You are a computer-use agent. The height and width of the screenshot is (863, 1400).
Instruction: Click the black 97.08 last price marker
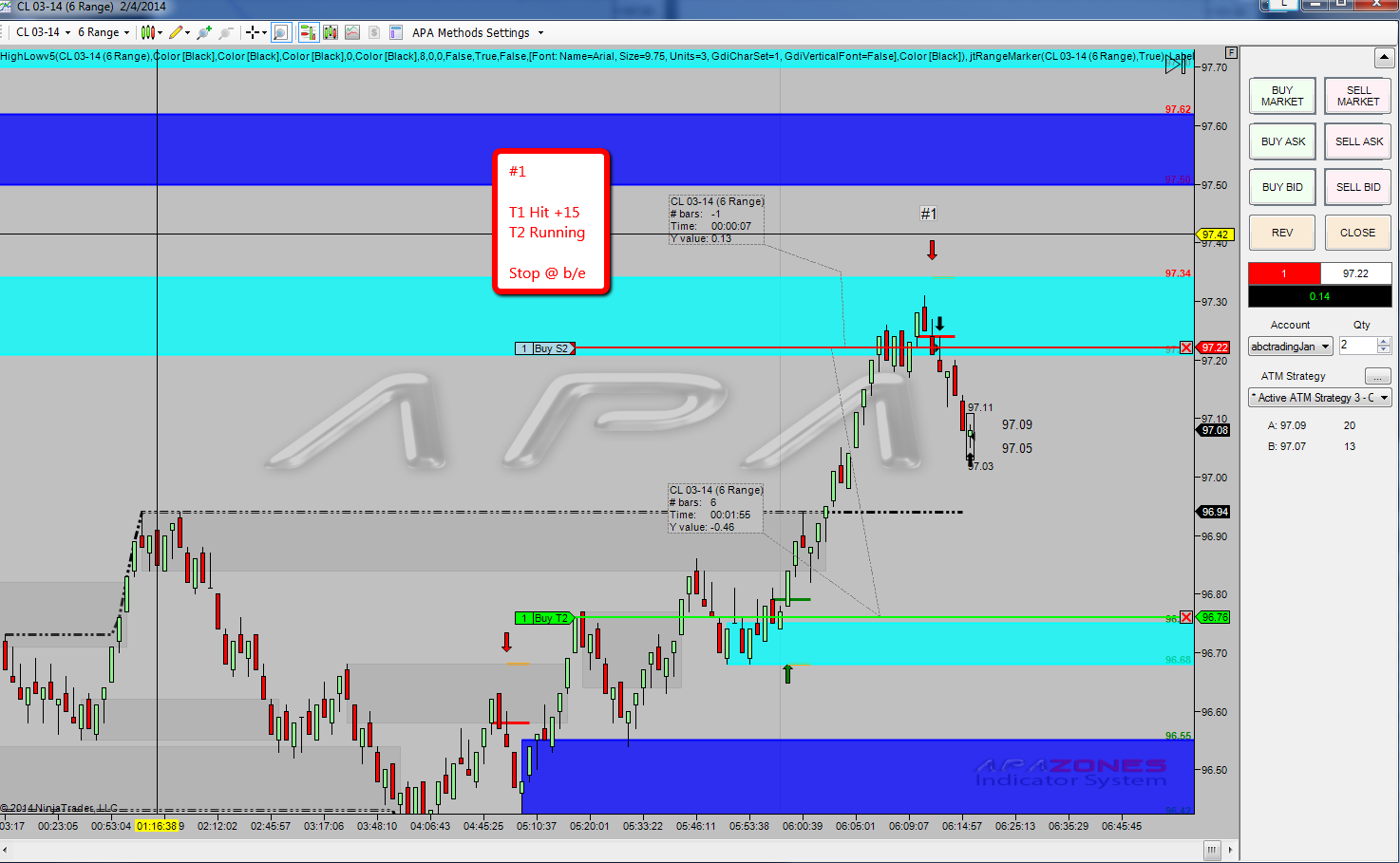click(x=1215, y=430)
